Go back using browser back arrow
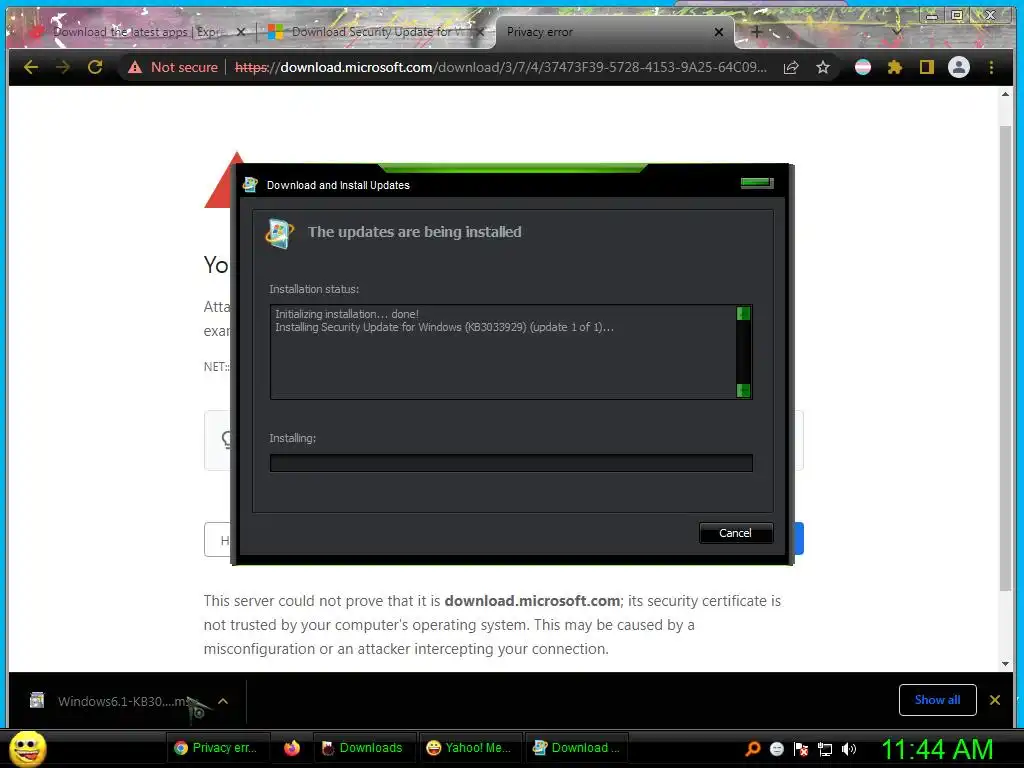The image size is (1024, 768). click(31, 67)
